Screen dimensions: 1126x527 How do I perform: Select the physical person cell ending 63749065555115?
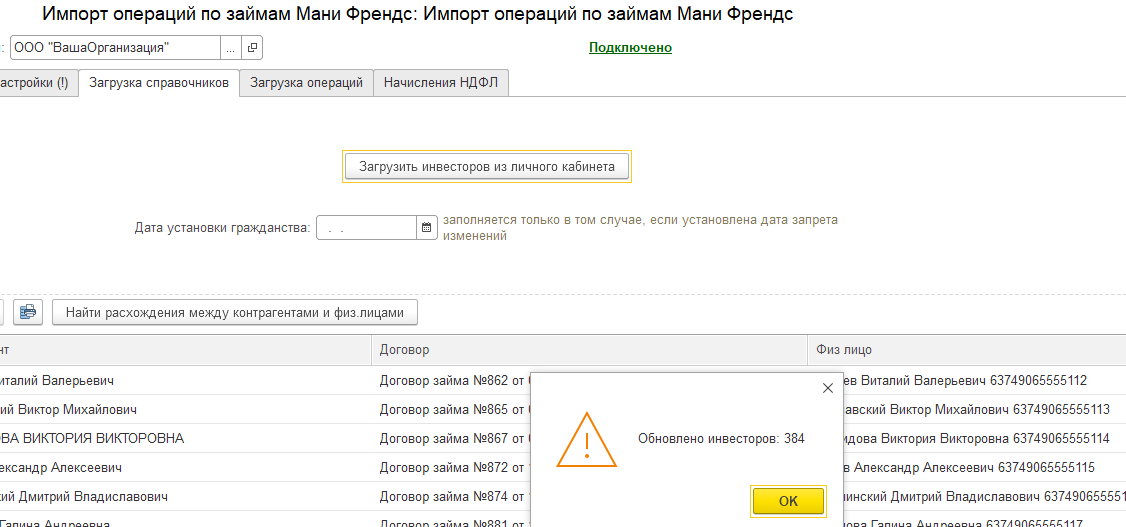(x=985, y=467)
